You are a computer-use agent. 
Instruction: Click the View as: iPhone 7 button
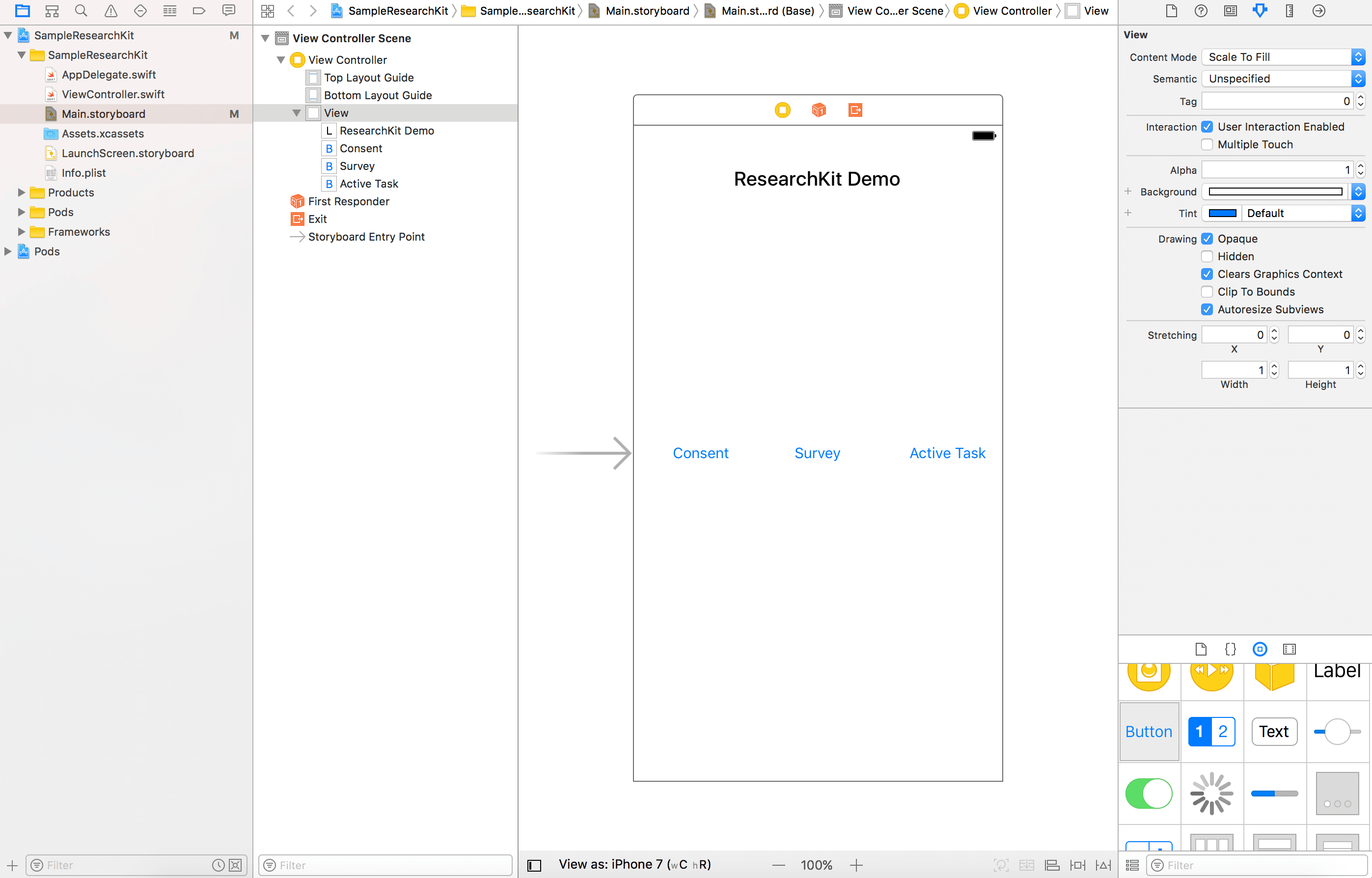[x=634, y=864]
